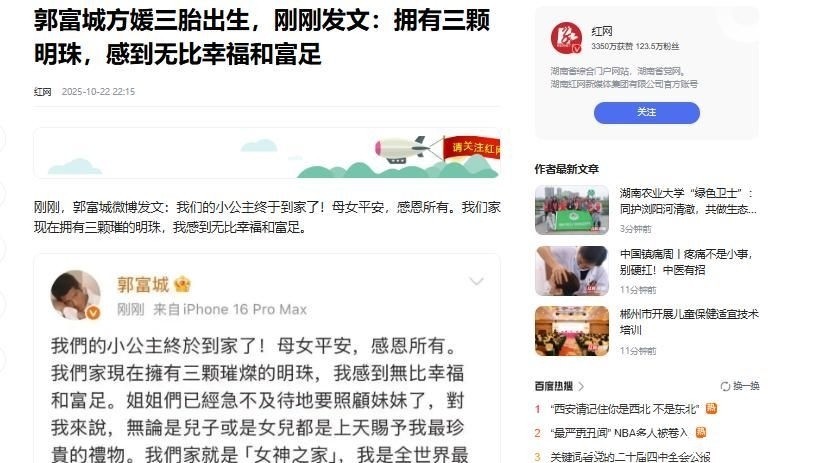Image resolution: width=830 pixels, height=463 pixels.
Task: Open hot search 二十届四中全会公报
Action: [630, 457]
